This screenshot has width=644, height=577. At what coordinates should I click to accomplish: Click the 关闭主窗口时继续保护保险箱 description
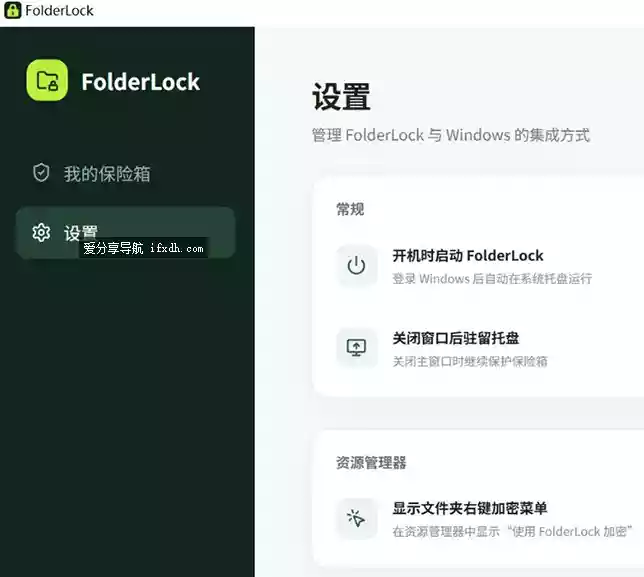click(x=470, y=361)
